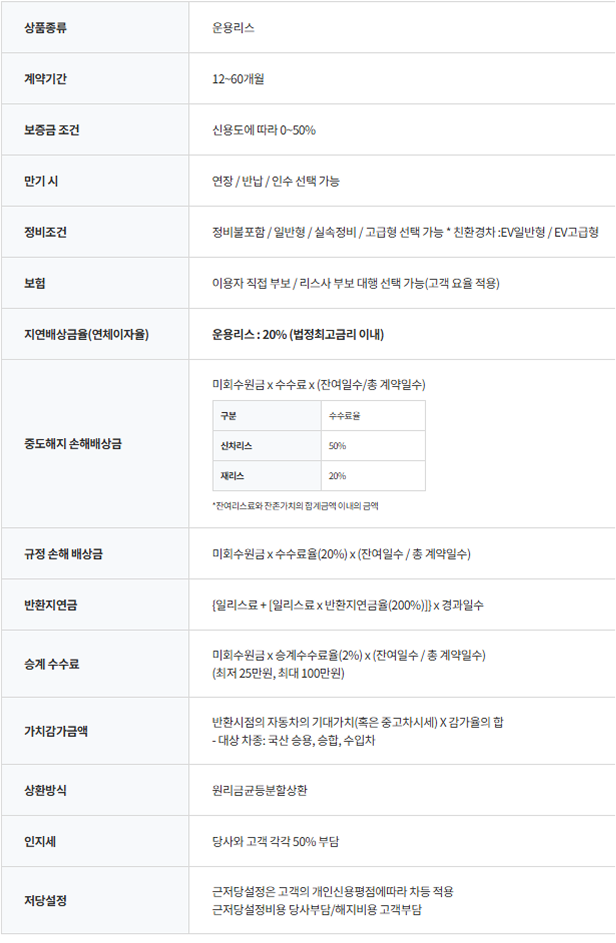This screenshot has width=616, height=943.
Task: Click the 보험 row header
Action: pyautogui.click(x=35, y=283)
